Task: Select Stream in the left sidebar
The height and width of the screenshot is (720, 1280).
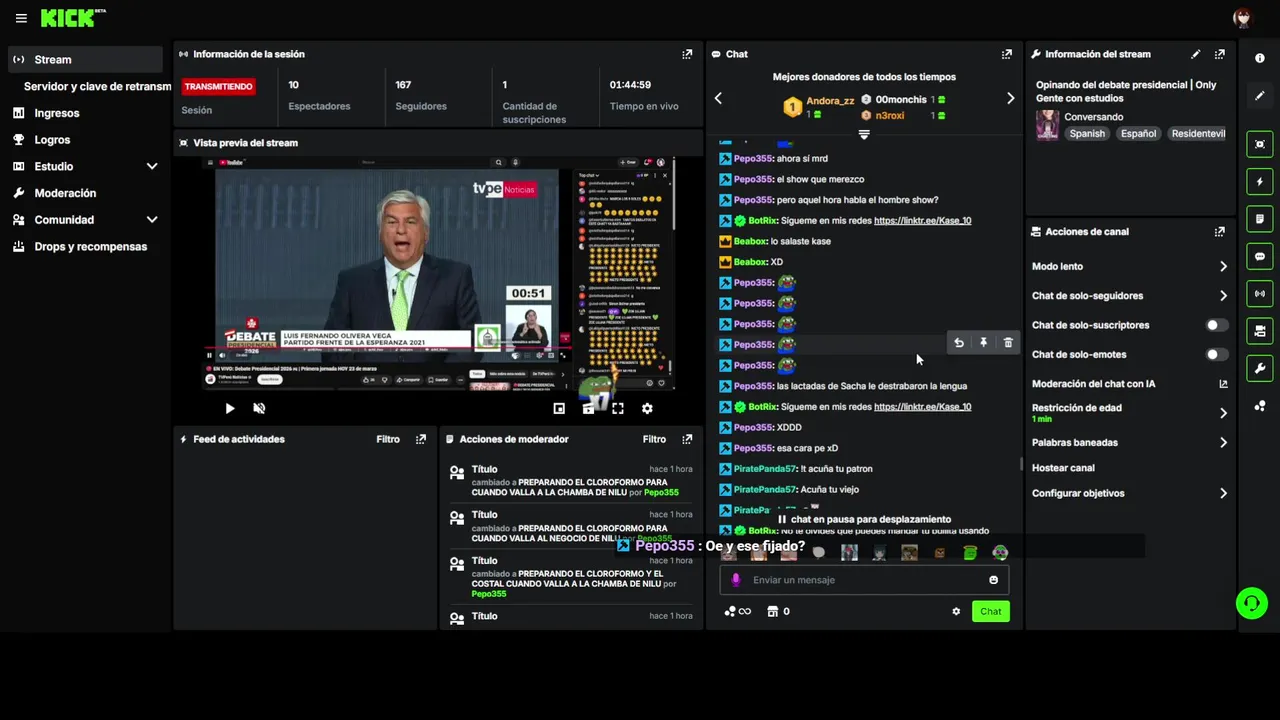Action: (84, 60)
